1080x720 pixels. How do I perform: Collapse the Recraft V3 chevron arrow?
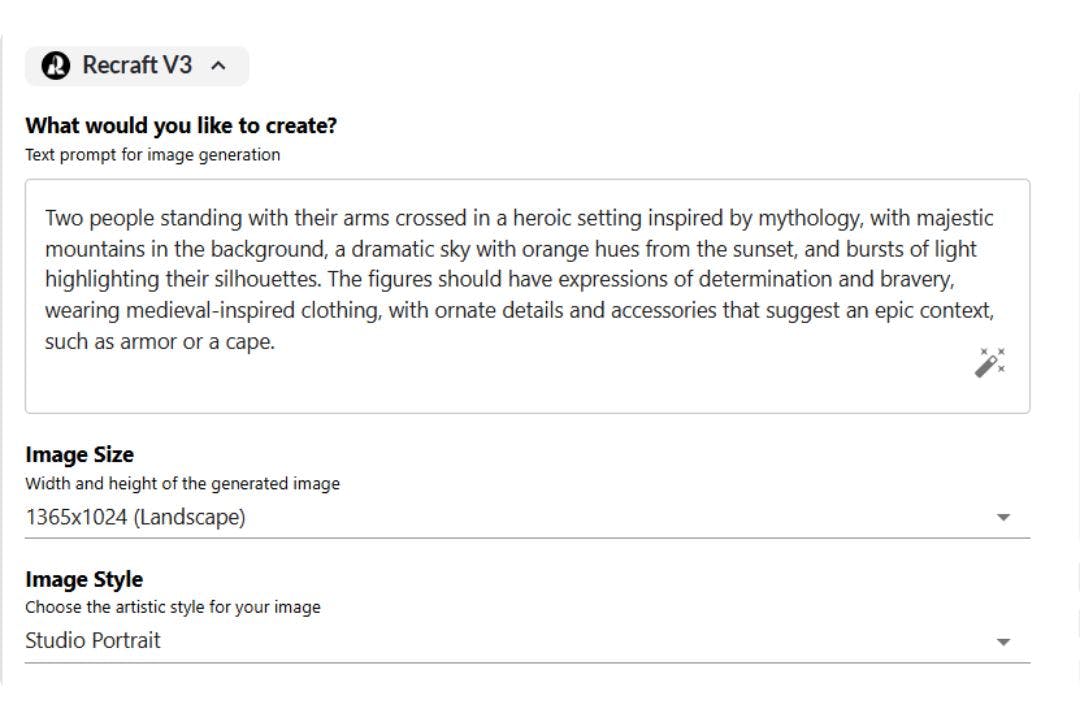point(219,66)
